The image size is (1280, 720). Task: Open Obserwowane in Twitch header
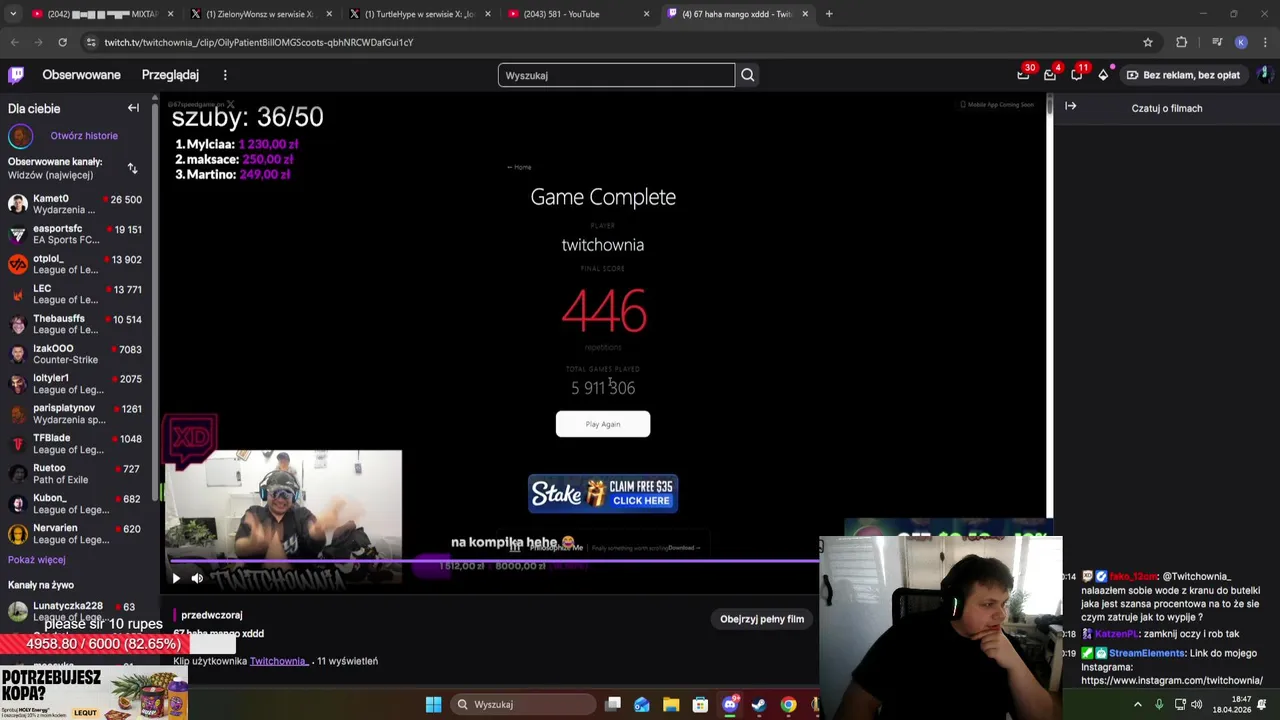(x=81, y=75)
